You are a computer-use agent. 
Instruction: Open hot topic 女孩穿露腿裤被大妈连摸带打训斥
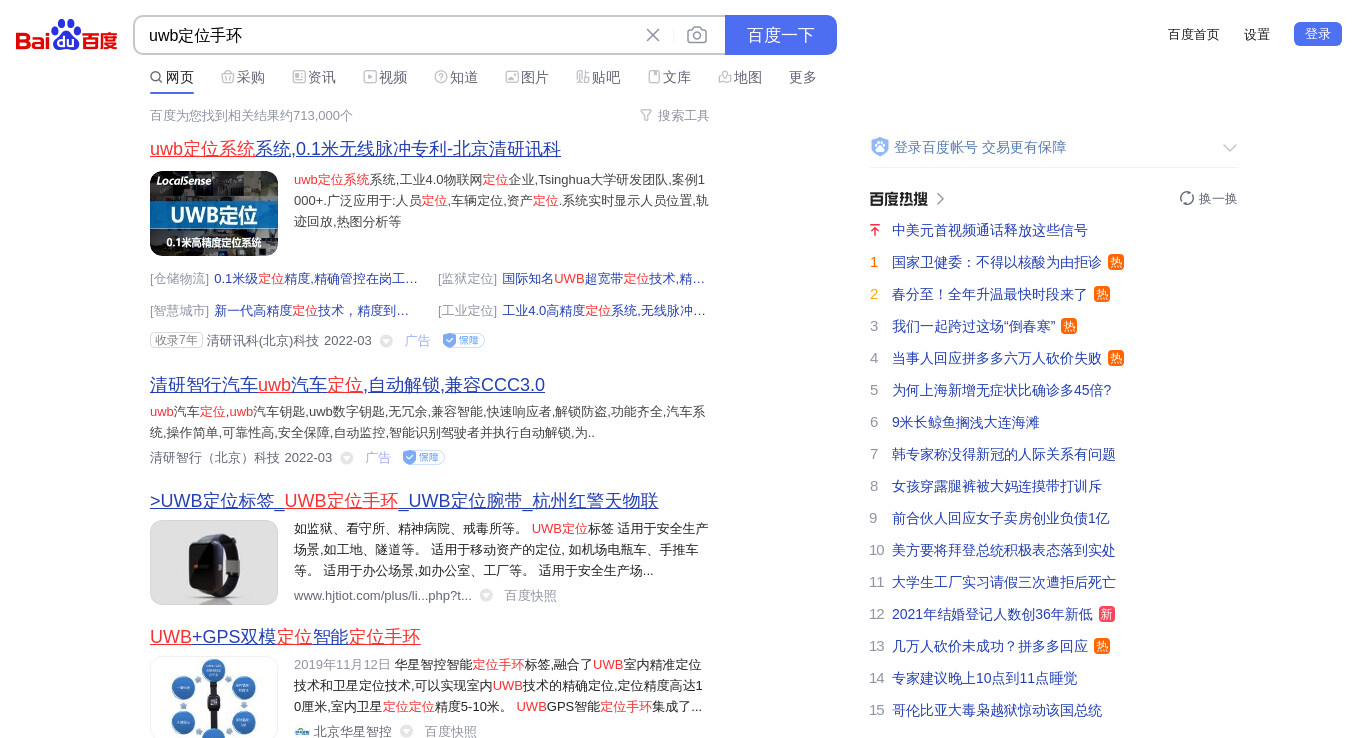tap(997, 486)
